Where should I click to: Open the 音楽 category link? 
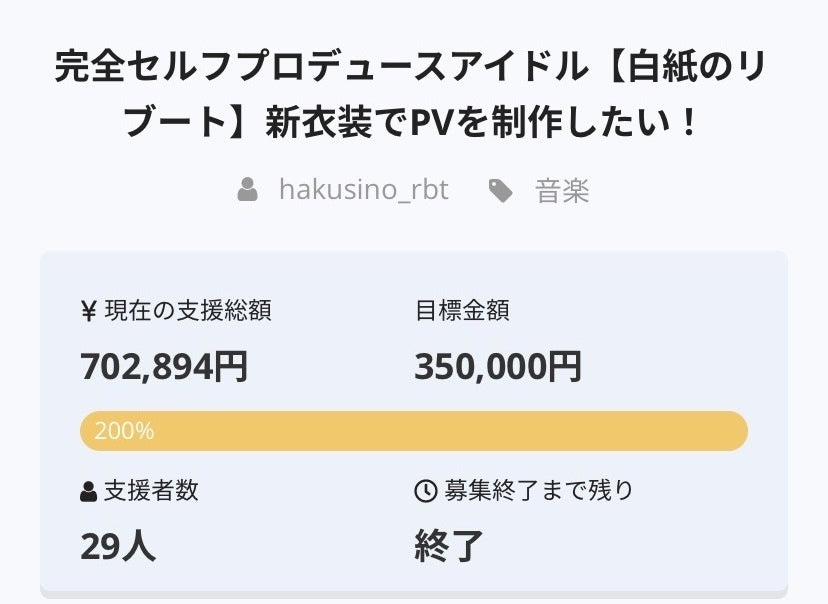pos(562,190)
